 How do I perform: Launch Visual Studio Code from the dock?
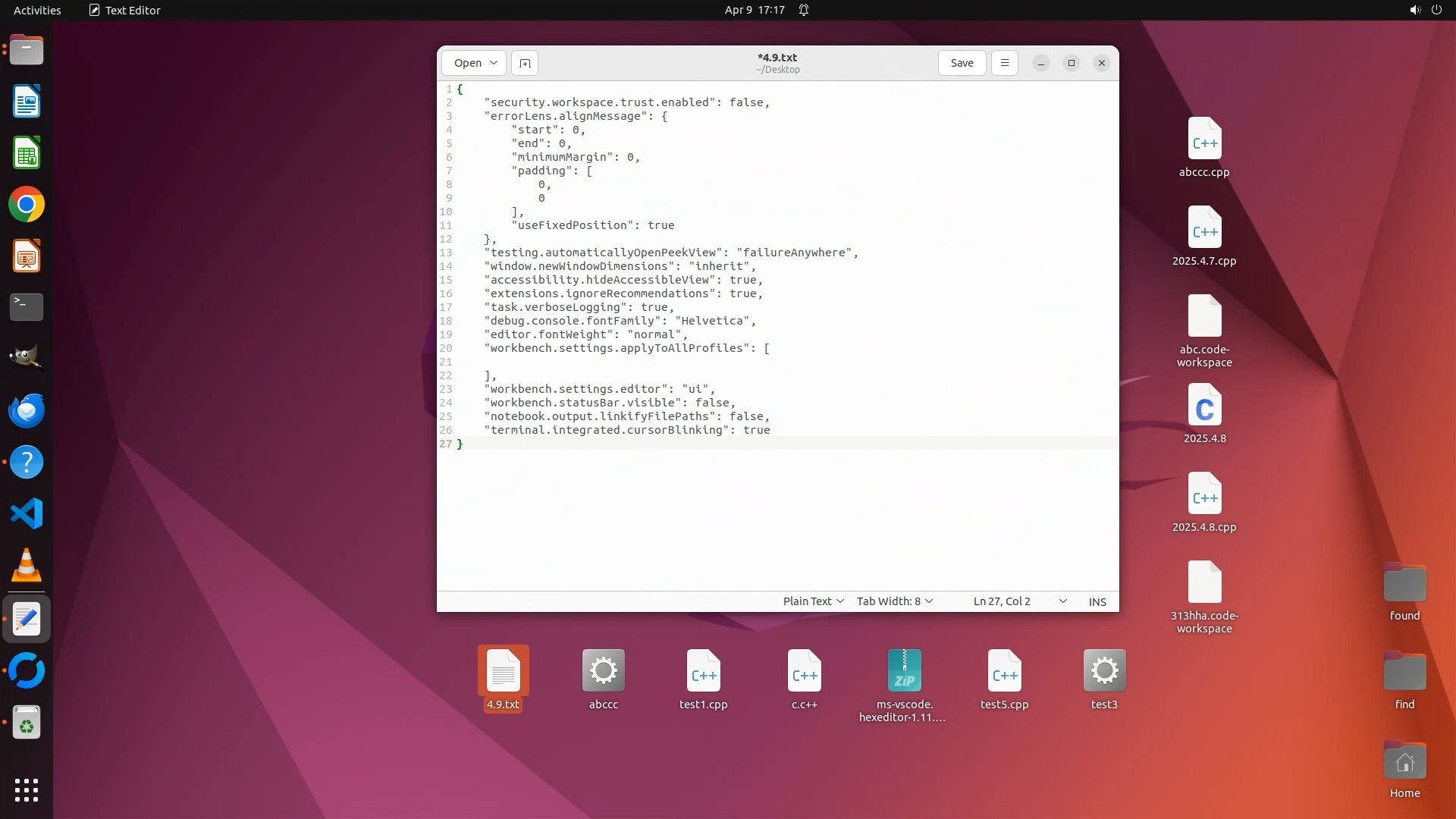point(27,514)
